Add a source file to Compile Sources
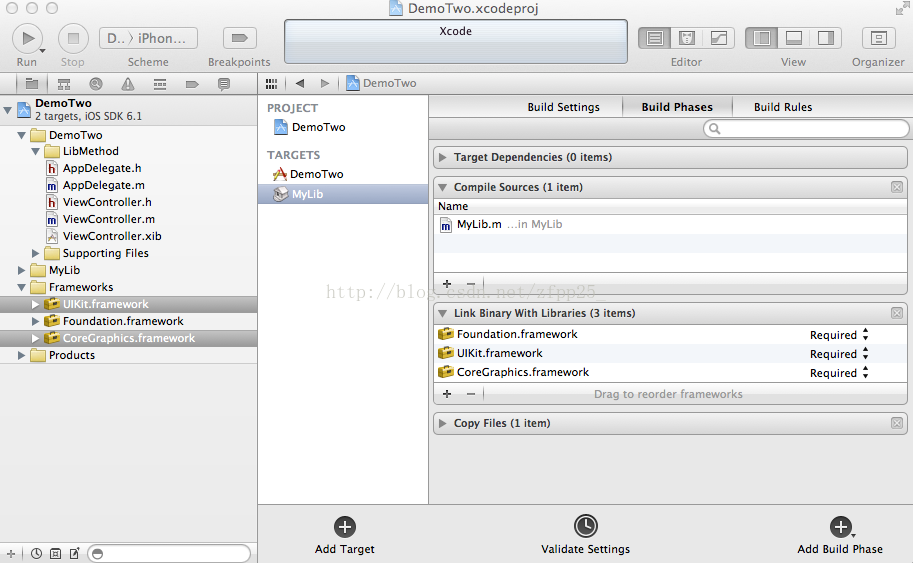This screenshot has height=563, width=913. point(447,284)
